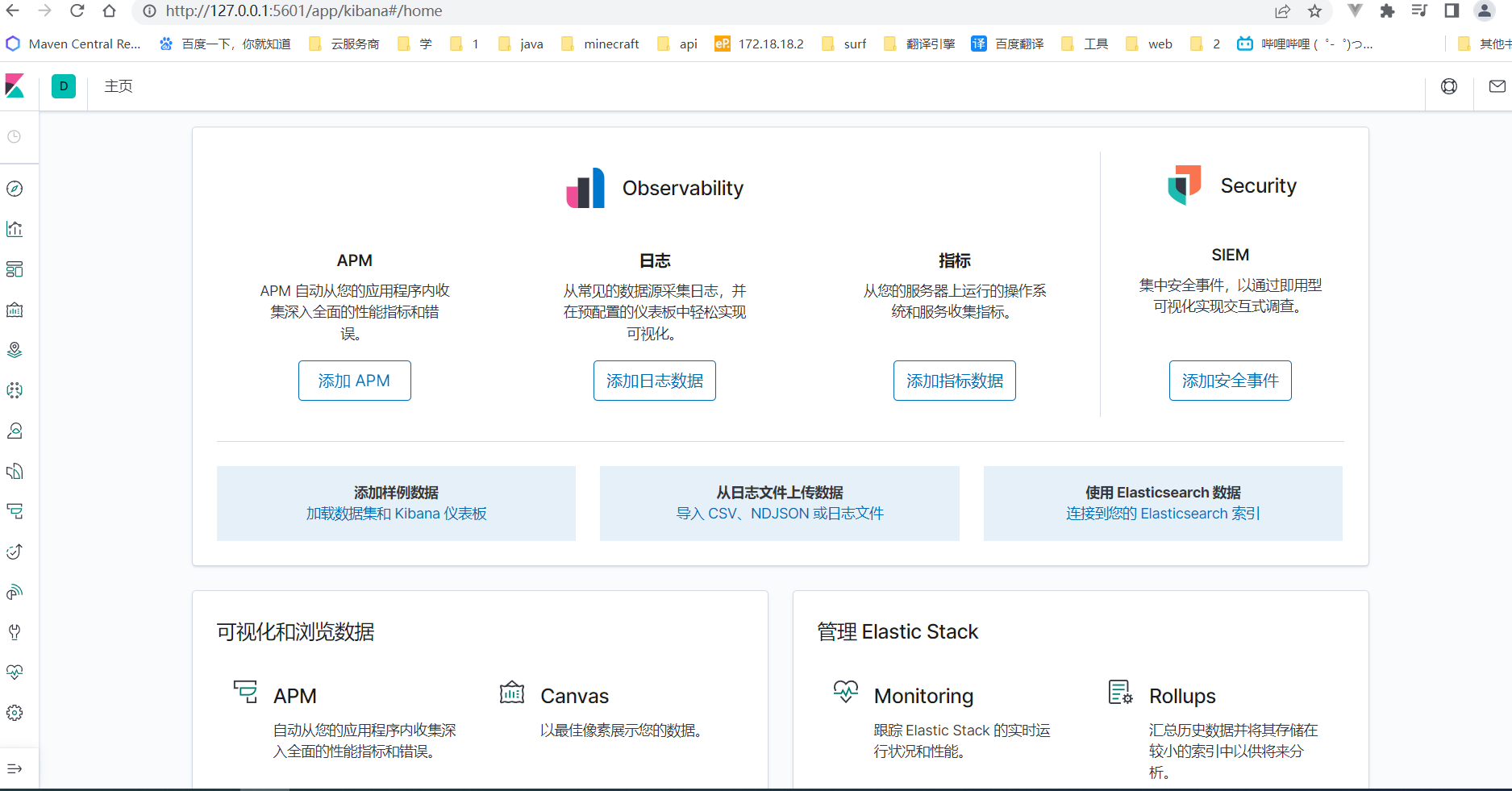Open Maps from the left sidebar
1512x791 pixels.
coord(15,350)
